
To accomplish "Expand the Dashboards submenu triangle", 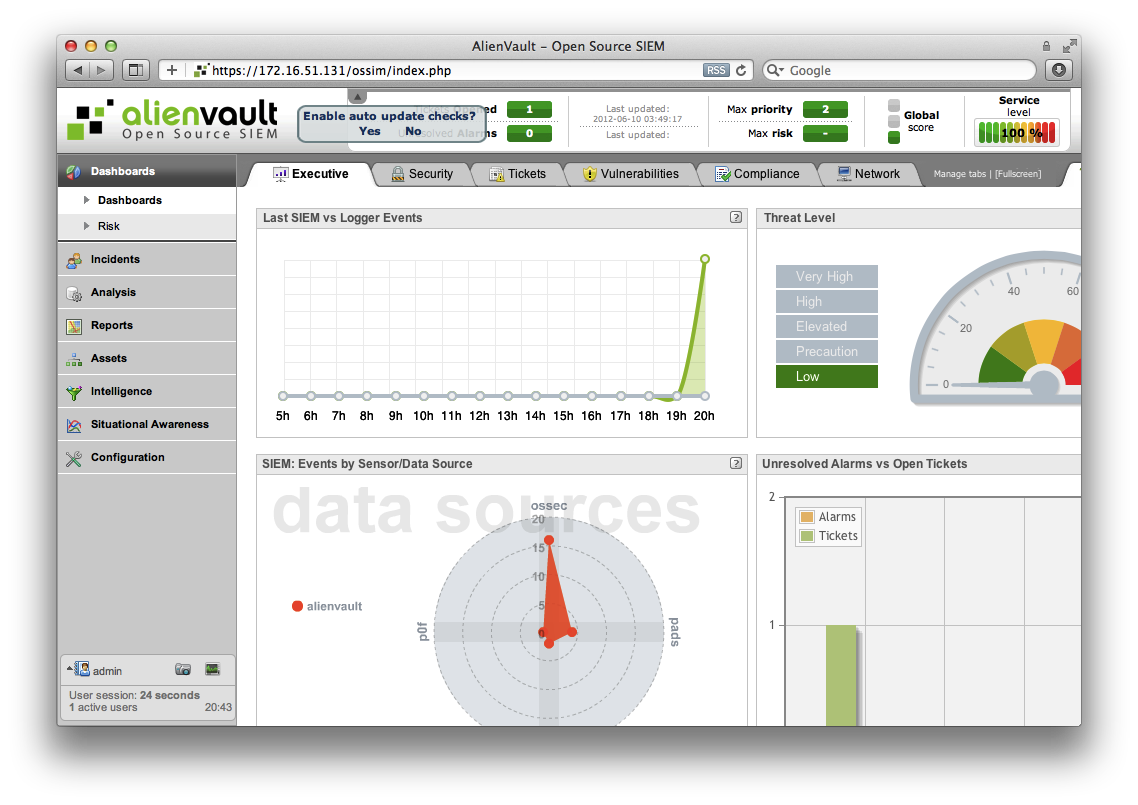I will click(x=86, y=200).
